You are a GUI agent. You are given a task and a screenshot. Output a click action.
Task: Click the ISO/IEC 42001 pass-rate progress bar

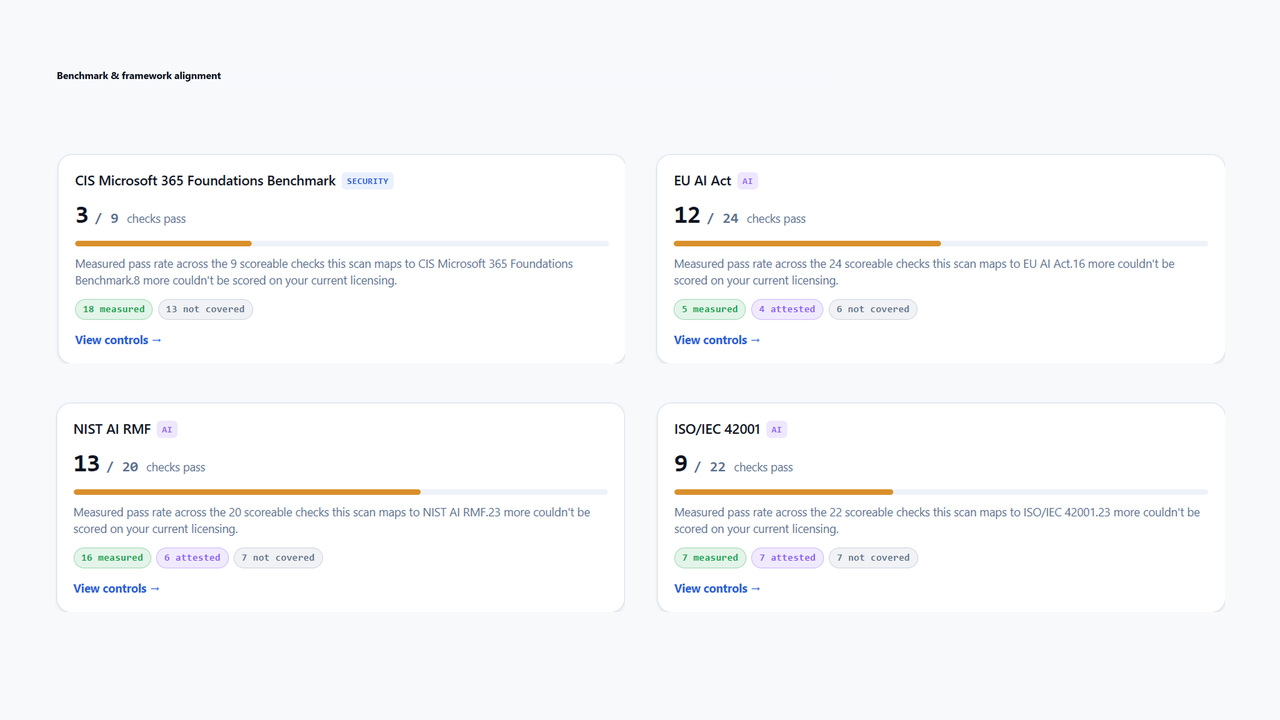[941, 491]
